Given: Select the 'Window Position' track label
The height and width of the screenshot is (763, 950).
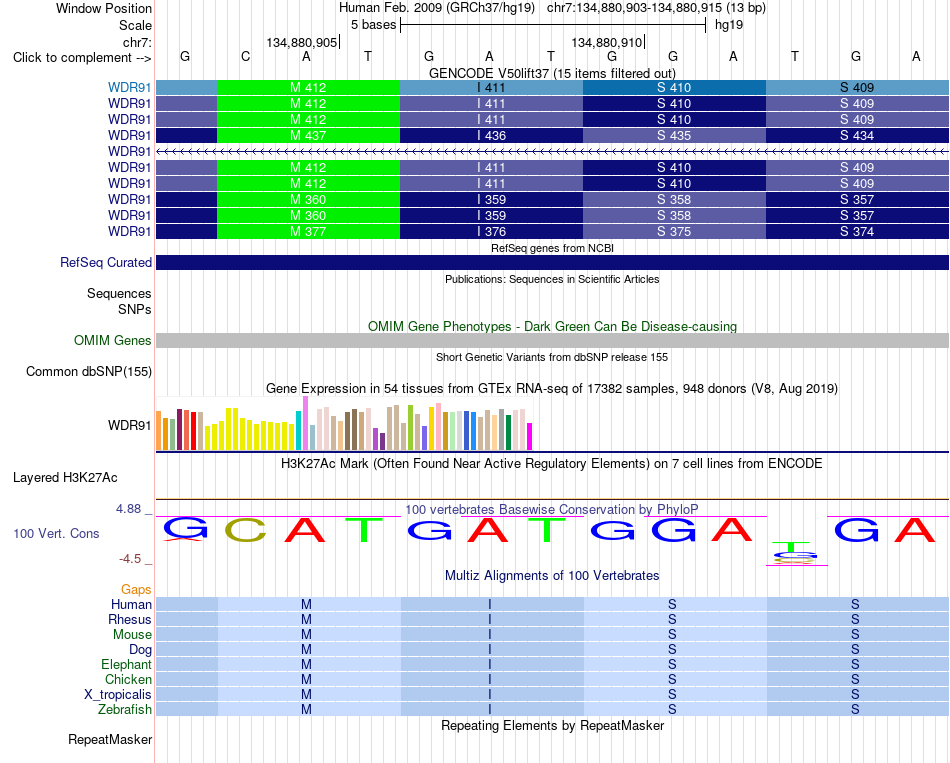Looking at the screenshot, I should tap(104, 8).
